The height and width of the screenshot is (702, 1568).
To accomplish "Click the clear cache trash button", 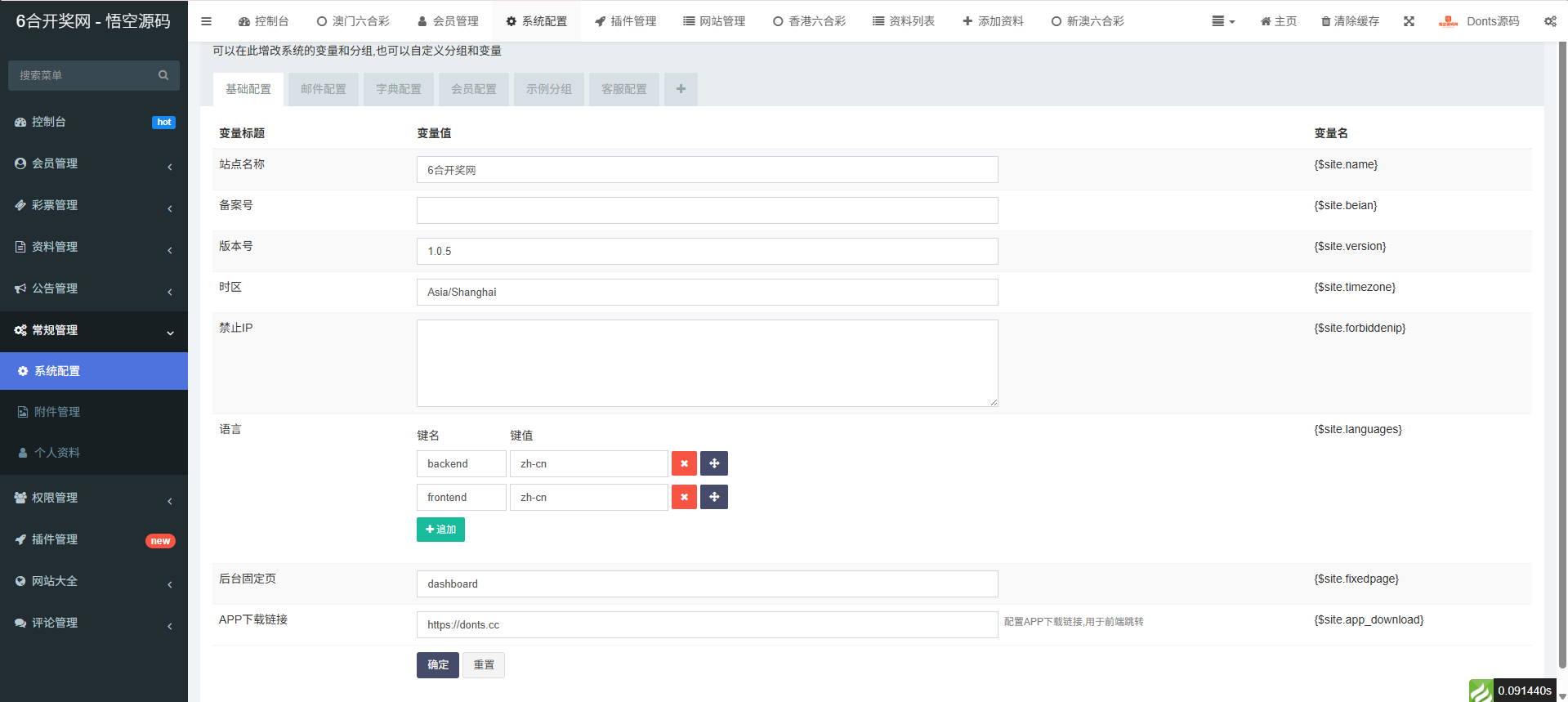I will pos(1350,21).
